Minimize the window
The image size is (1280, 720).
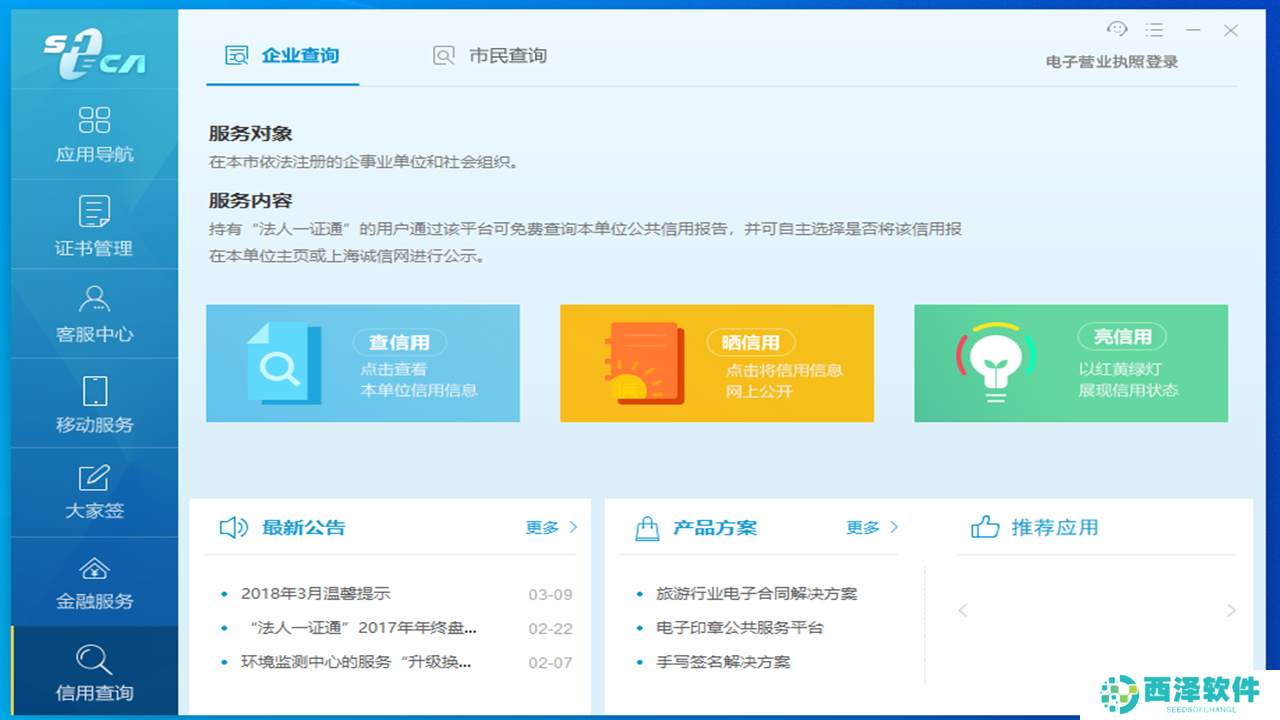(x=1193, y=31)
